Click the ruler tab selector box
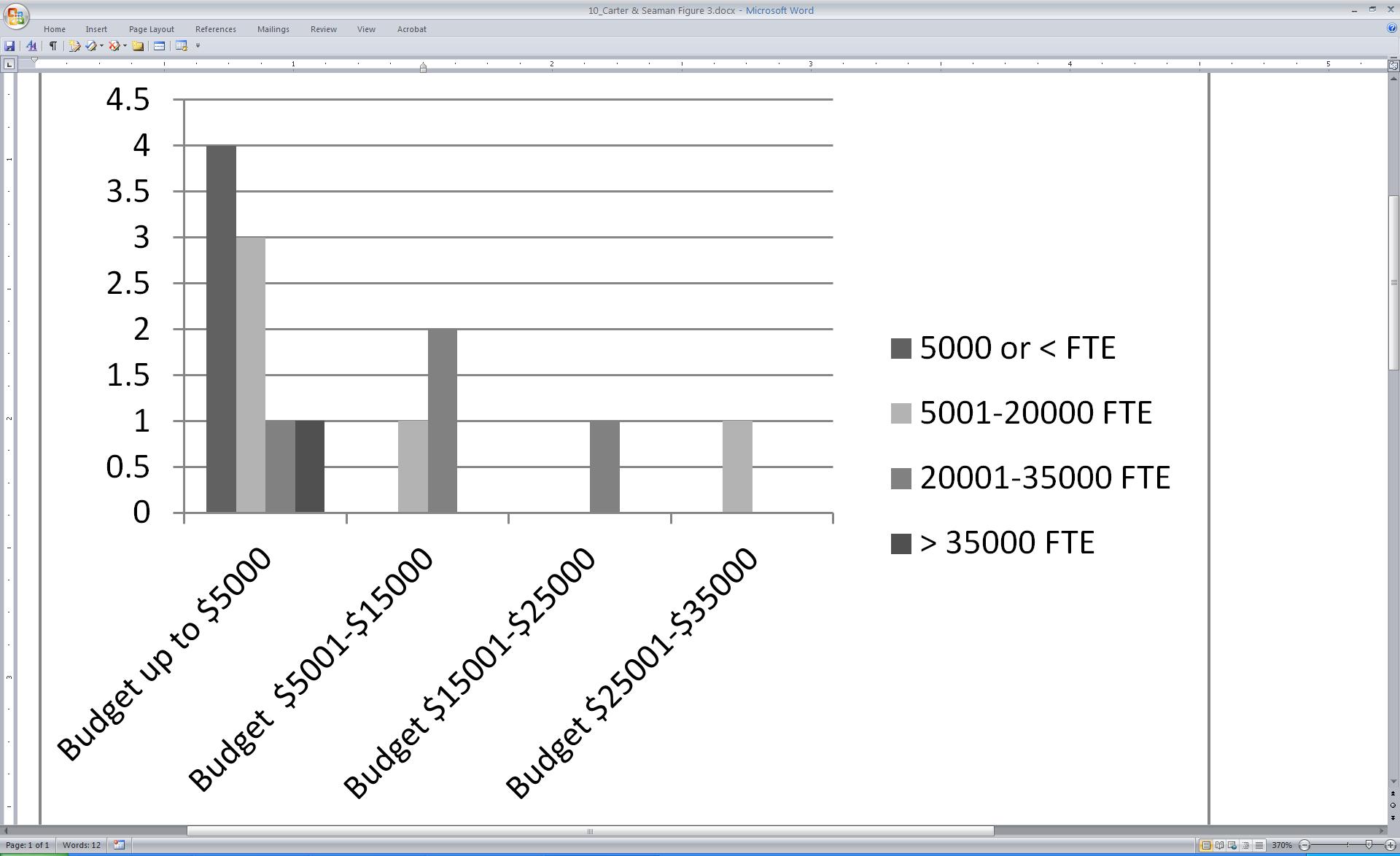This screenshot has width=1400, height=856. point(9,64)
